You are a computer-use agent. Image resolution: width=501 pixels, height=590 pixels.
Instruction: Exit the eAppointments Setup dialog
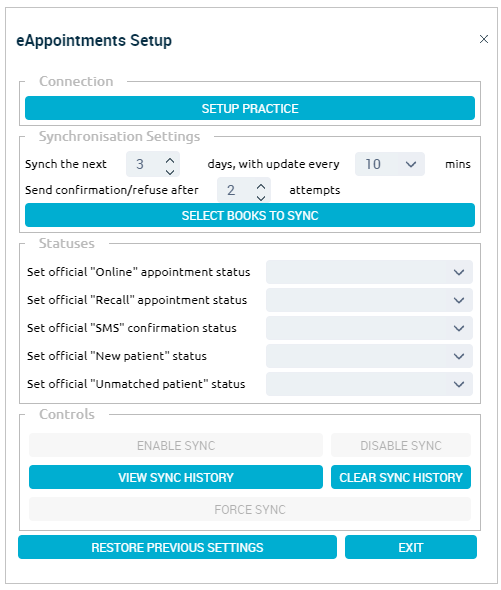tap(411, 547)
